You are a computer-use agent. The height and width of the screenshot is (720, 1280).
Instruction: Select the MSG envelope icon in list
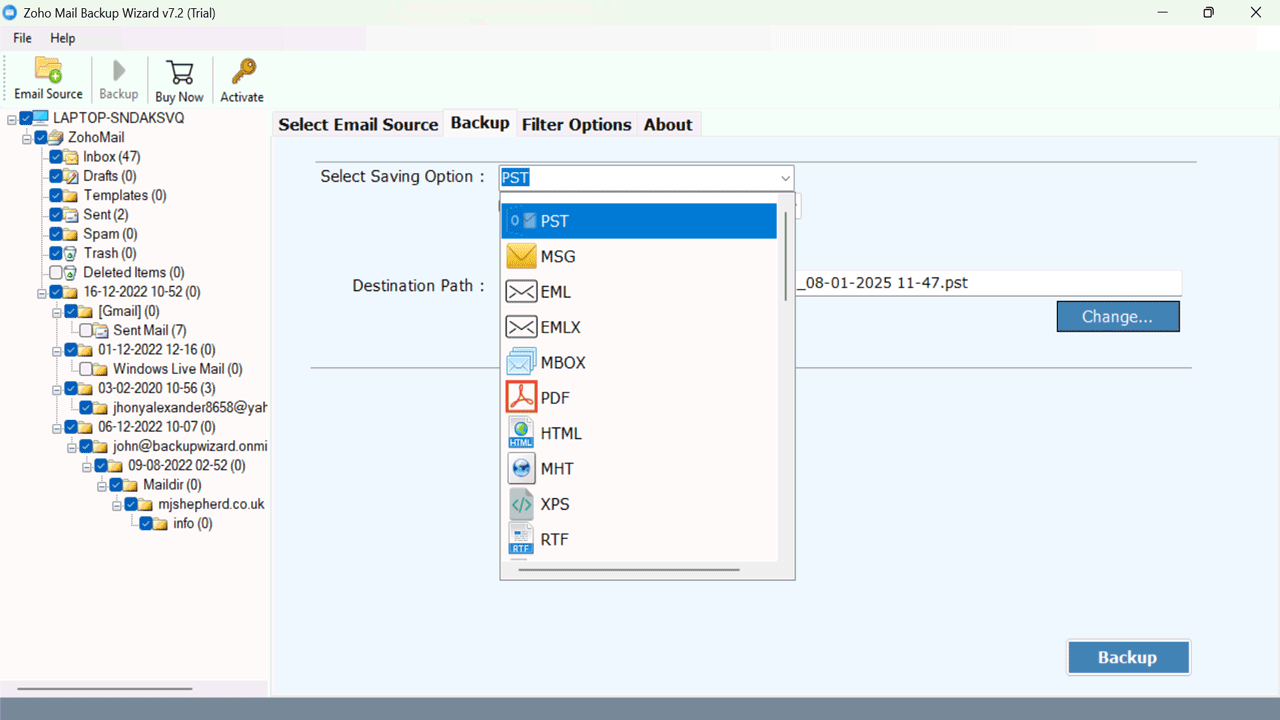click(521, 256)
